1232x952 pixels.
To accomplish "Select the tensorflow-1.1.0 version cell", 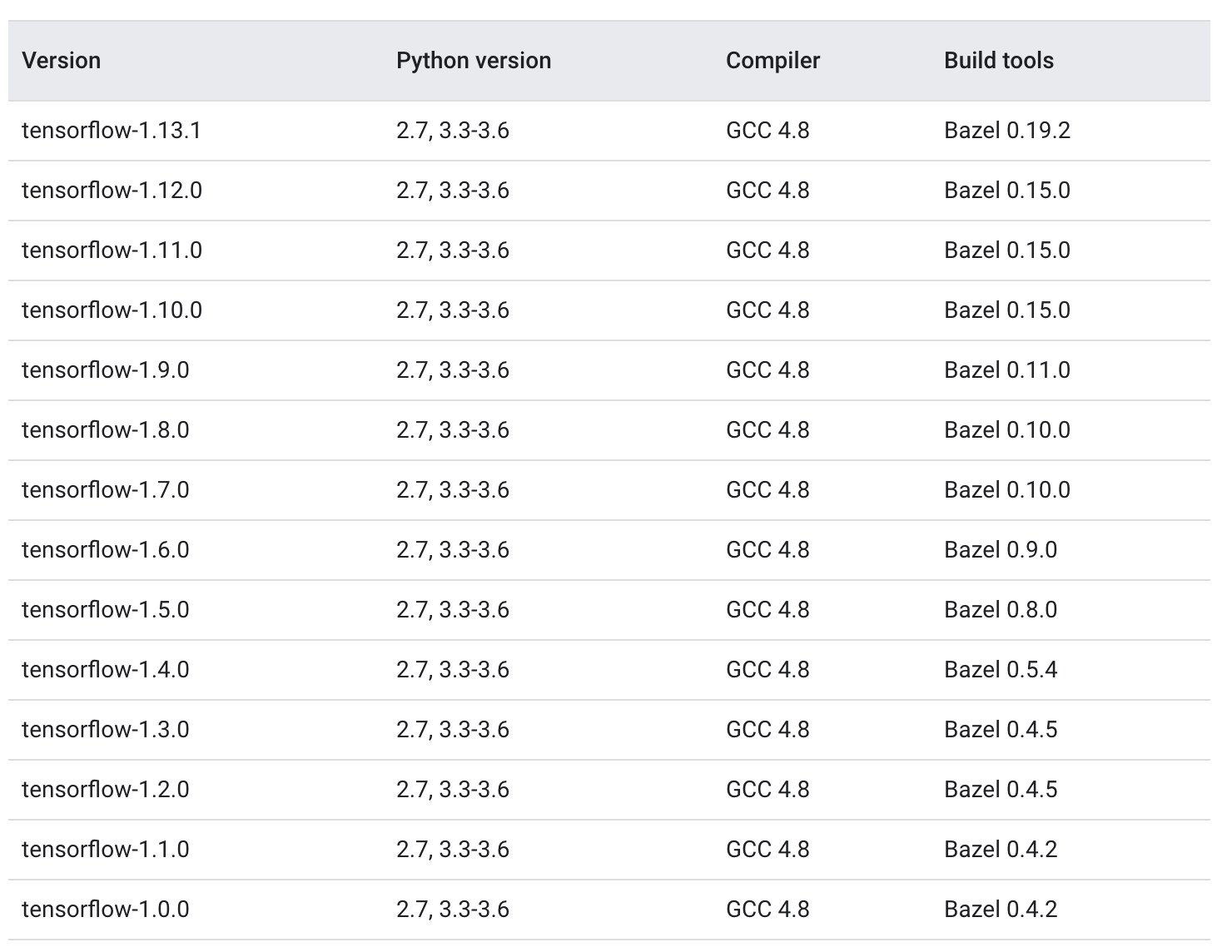I will point(106,850).
